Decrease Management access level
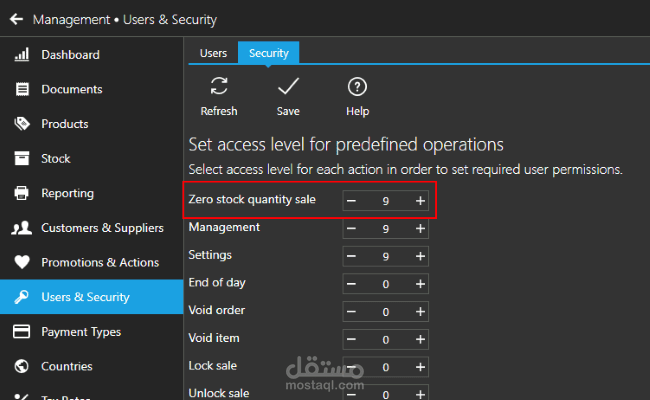Image resolution: width=650 pixels, height=400 pixels. (x=351, y=229)
